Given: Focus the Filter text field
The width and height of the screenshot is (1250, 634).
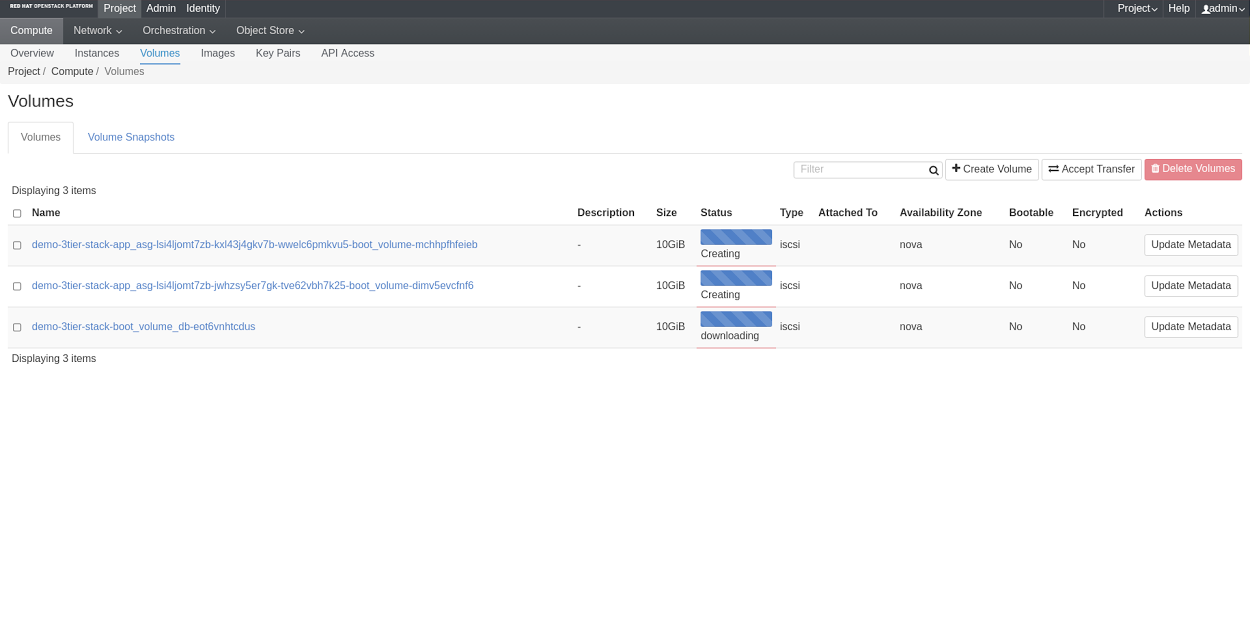Looking at the screenshot, I should tap(860, 170).
